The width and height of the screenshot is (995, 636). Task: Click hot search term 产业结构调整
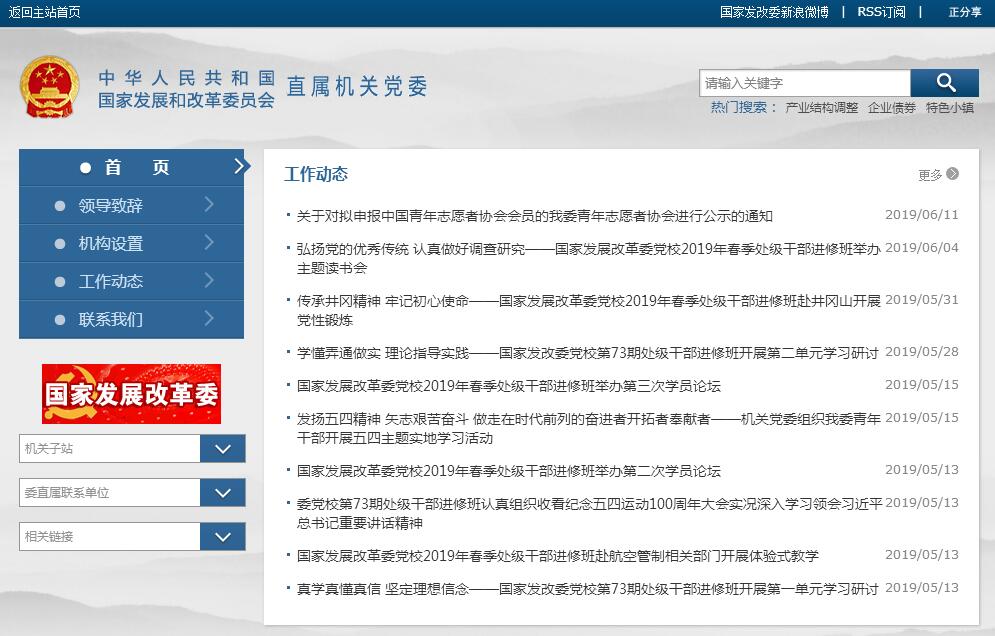(x=821, y=108)
